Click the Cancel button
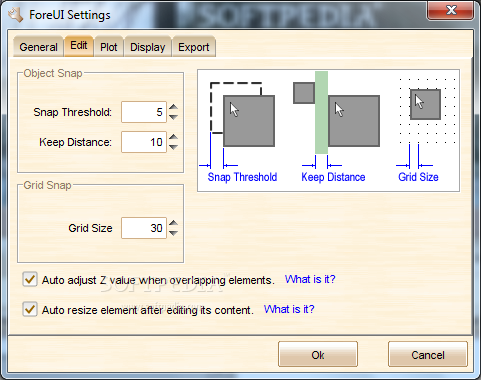 coord(428,354)
